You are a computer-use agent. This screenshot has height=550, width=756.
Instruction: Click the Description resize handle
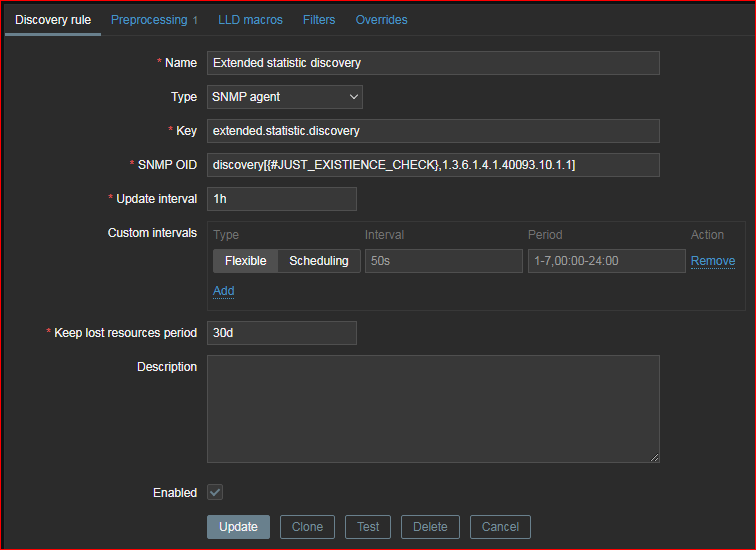654,457
